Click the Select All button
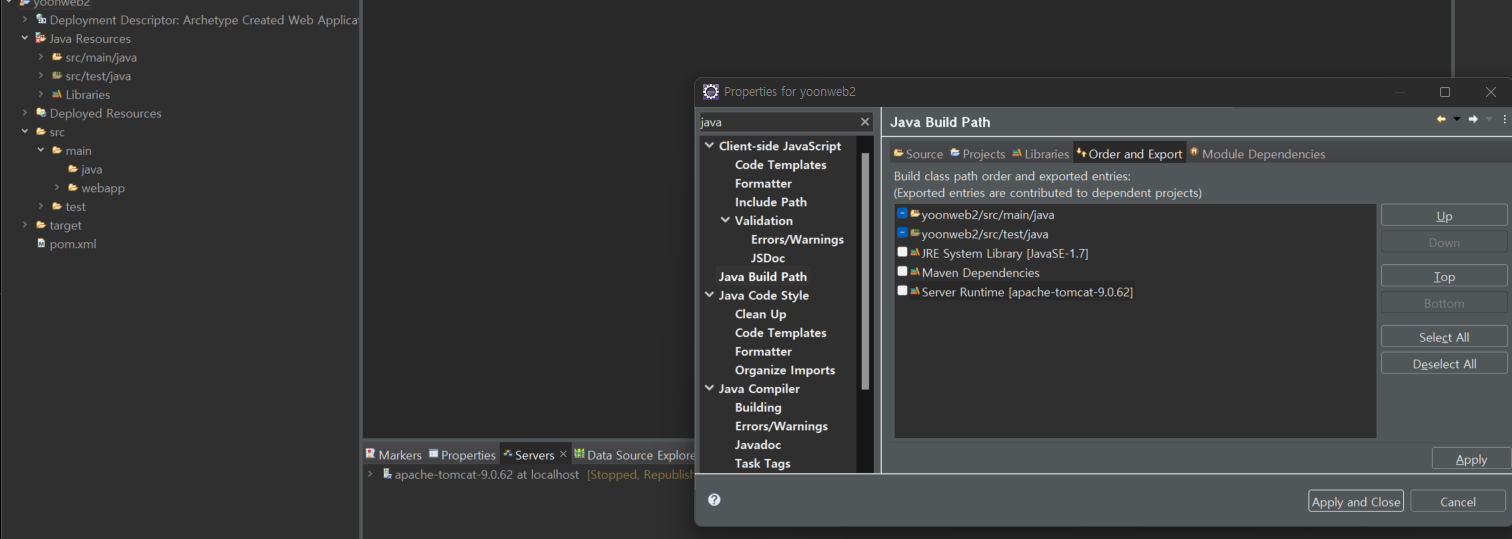Image resolution: width=1512 pixels, height=539 pixels. coord(1444,336)
